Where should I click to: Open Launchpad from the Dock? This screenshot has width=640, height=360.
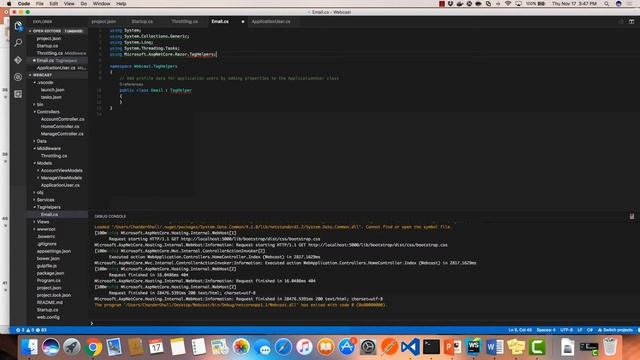(72, 347)
